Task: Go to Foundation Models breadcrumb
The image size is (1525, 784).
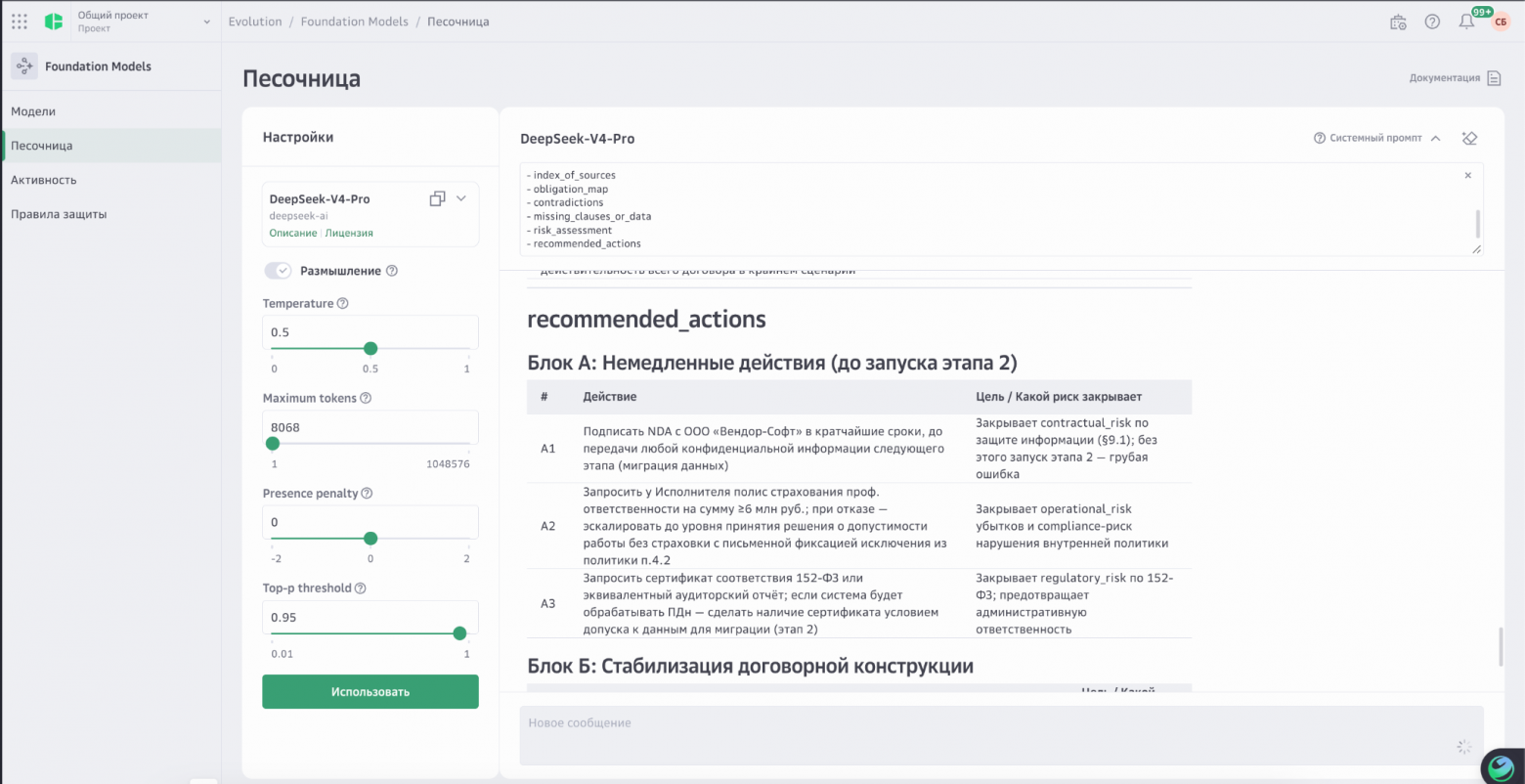Action: click(355, 22)
